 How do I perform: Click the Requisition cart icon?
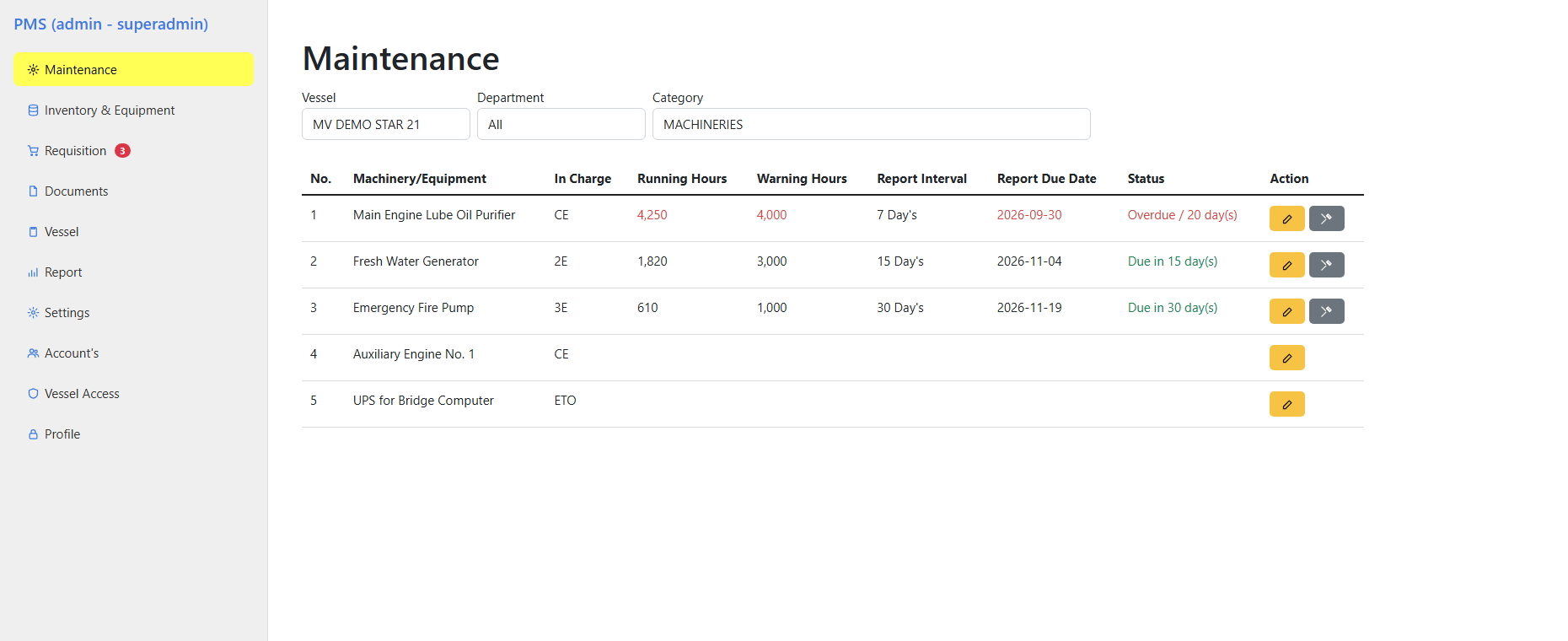point(33,150)
